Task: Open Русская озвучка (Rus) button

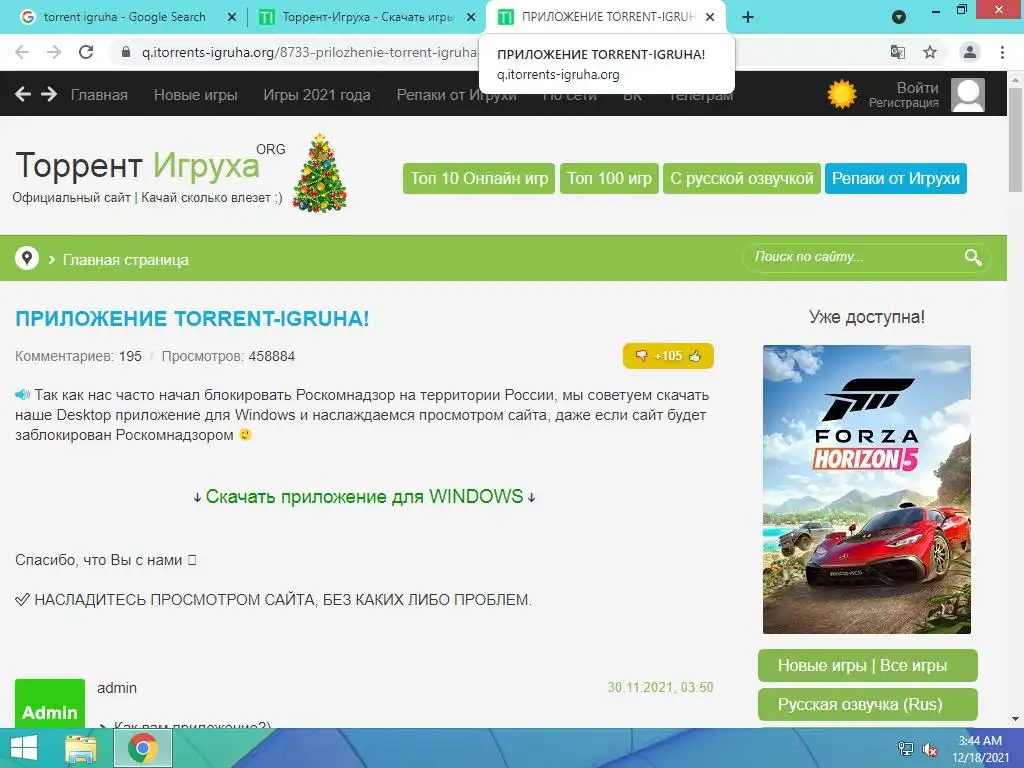Action: (868, 705)
